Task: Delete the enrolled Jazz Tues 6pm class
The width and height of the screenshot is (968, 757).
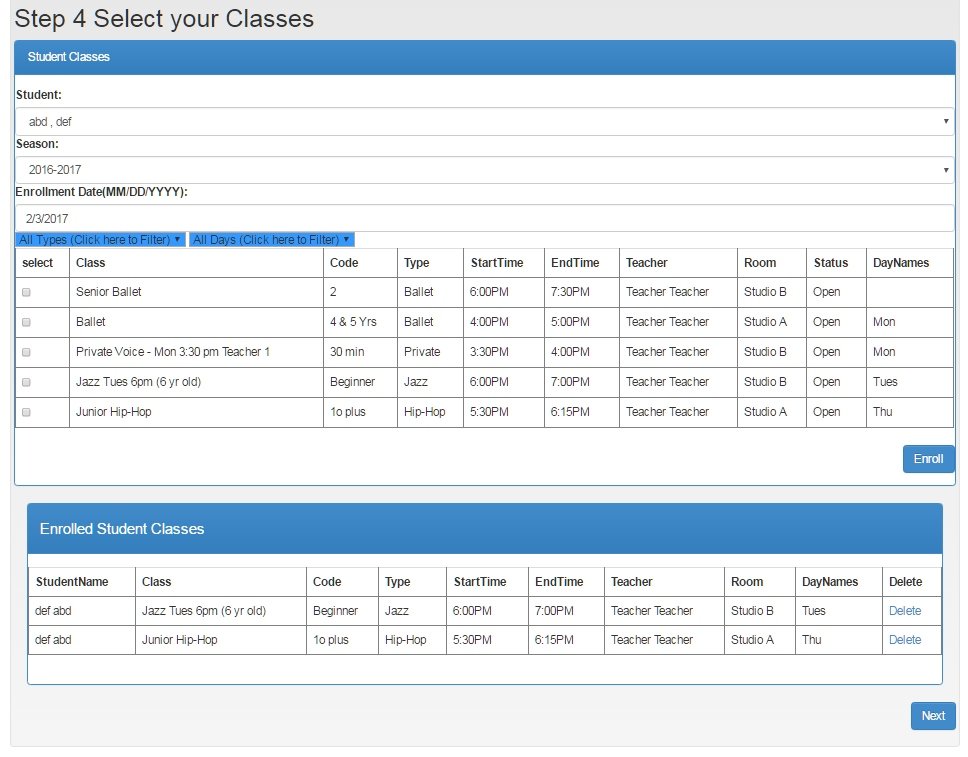Action: click(x=905, y=611)
